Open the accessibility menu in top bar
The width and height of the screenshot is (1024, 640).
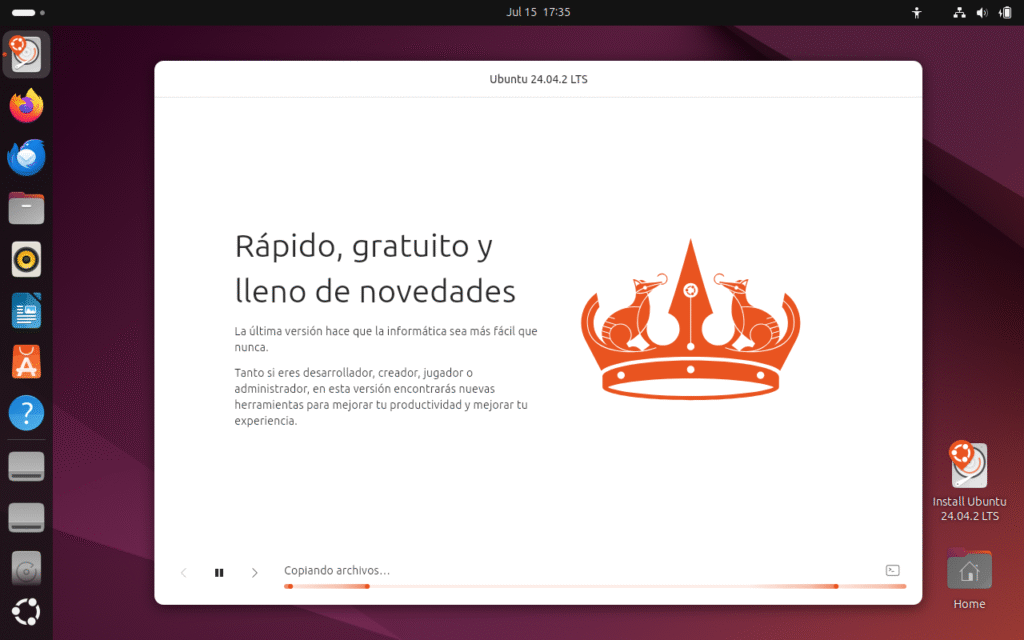click(x=917, y=12)
